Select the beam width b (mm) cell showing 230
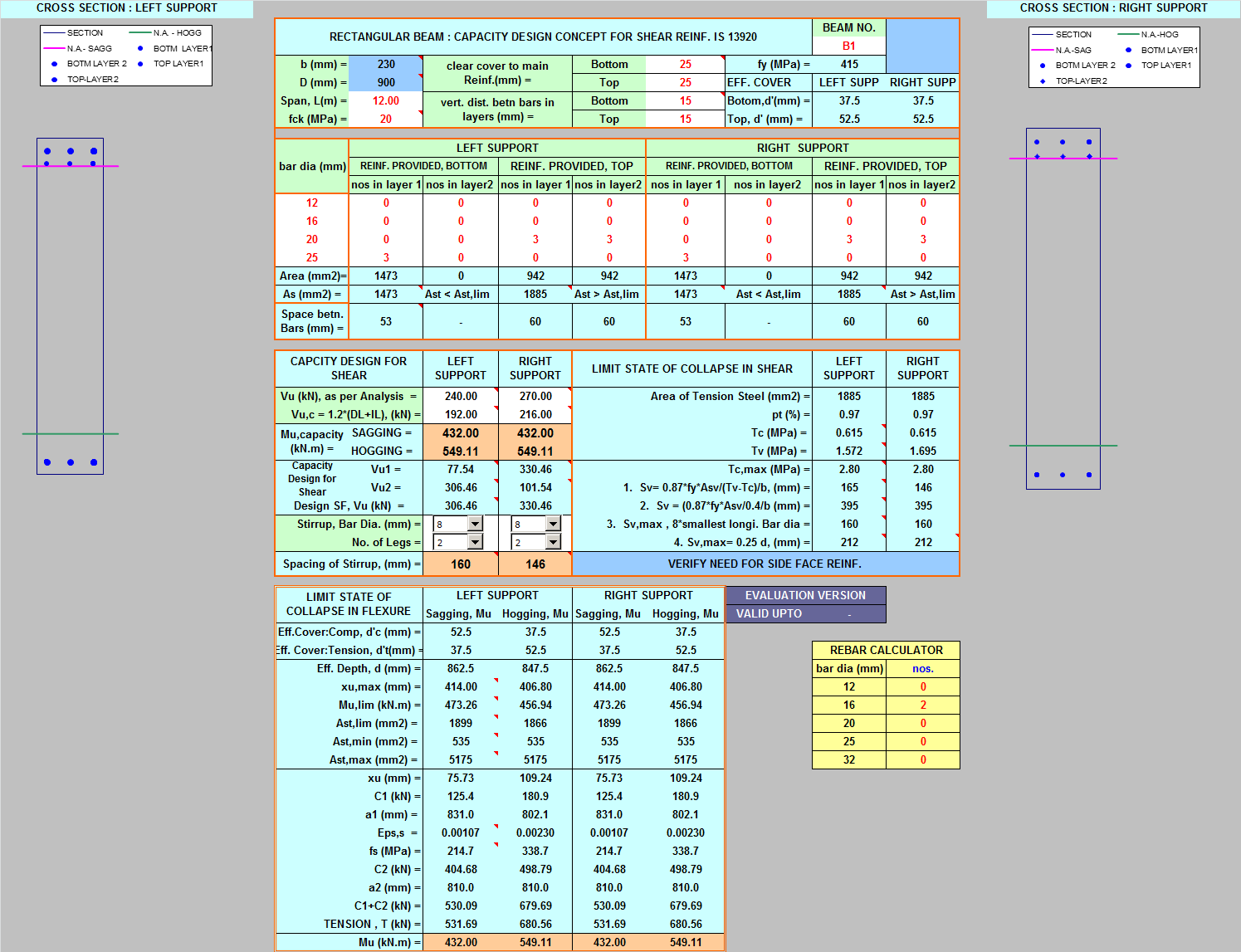The image size is (1241, 952). tap(386, 64)
